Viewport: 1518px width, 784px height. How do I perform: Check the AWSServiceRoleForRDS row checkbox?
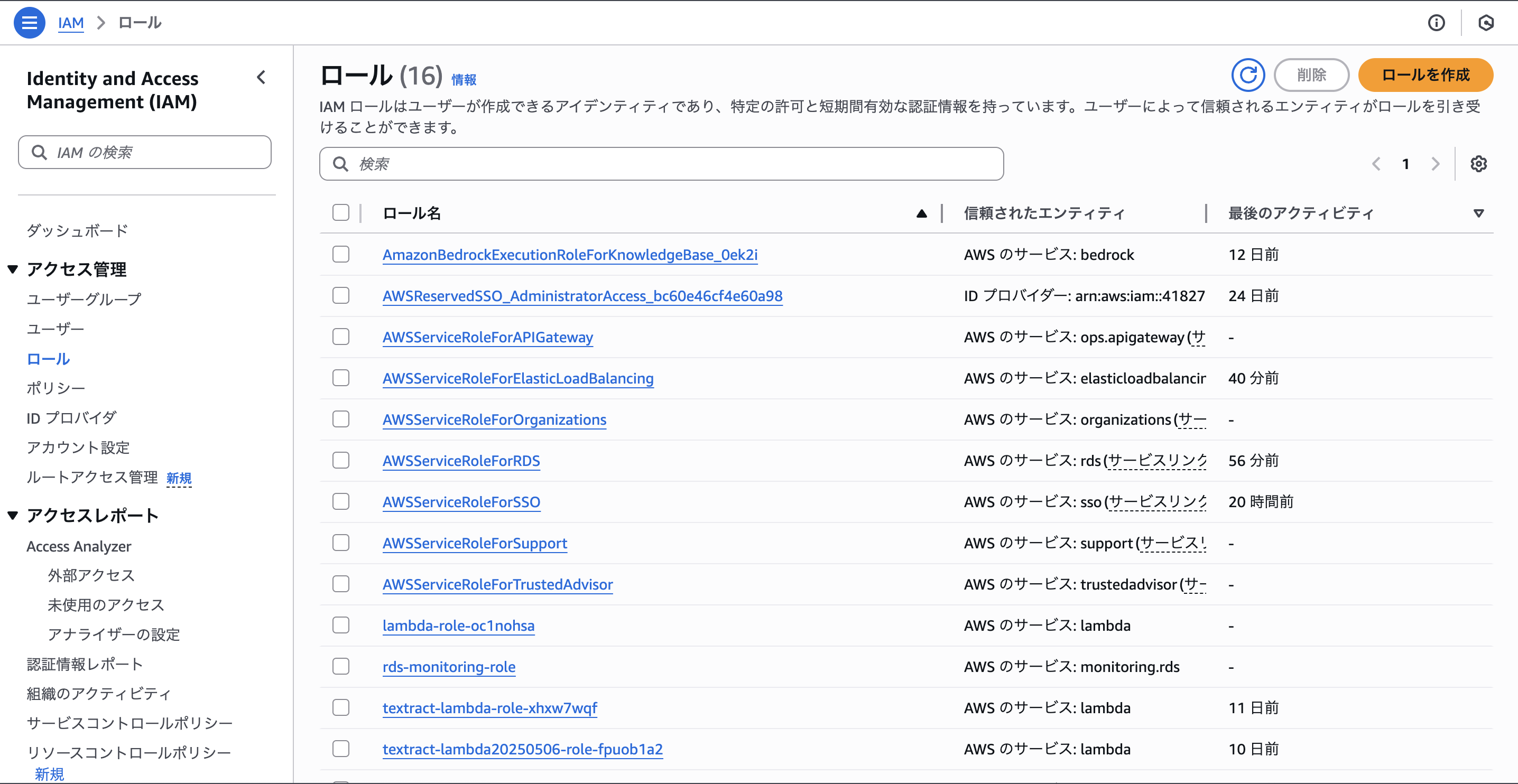point(340,460)
